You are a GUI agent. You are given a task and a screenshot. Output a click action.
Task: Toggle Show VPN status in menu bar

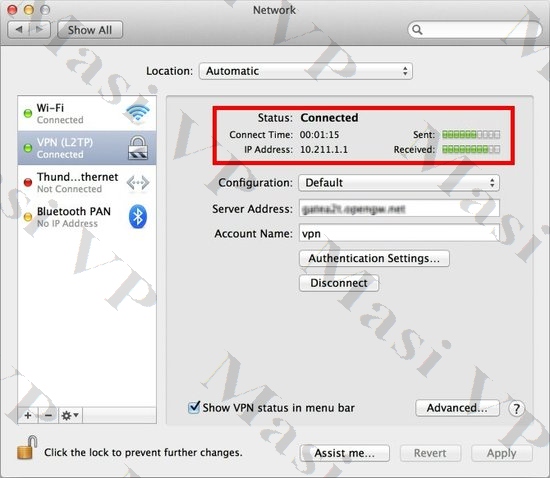coord(194,407)
